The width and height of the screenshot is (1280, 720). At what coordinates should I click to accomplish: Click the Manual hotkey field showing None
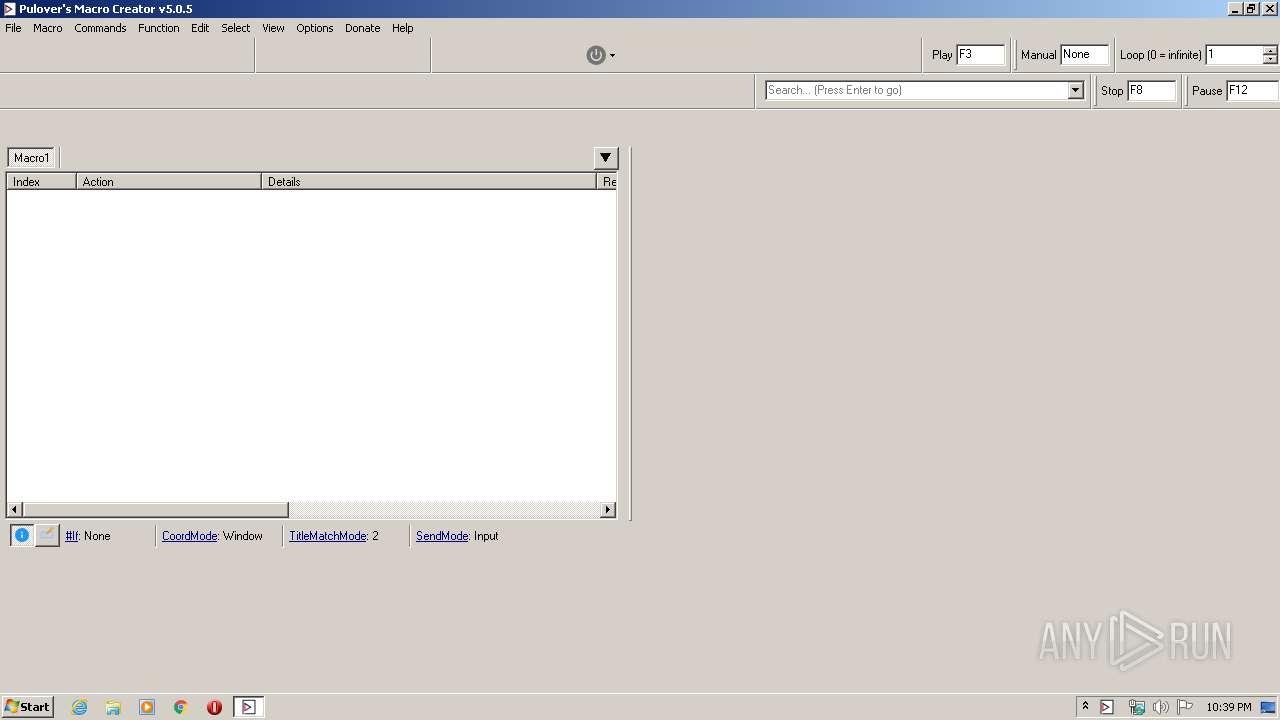click(x=1085, y=55)
